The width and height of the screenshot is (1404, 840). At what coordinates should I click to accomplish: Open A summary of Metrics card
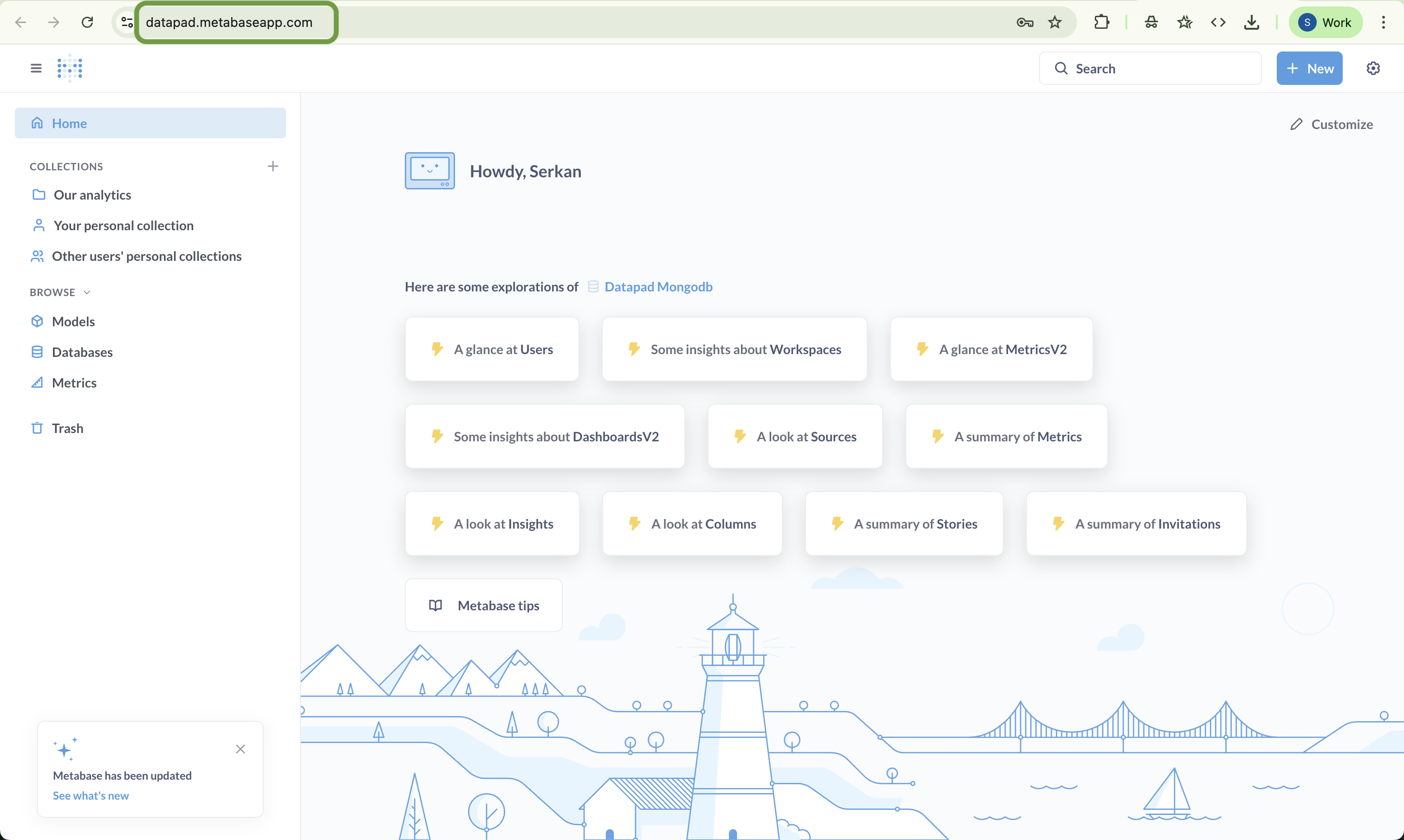coord(1007,436)
